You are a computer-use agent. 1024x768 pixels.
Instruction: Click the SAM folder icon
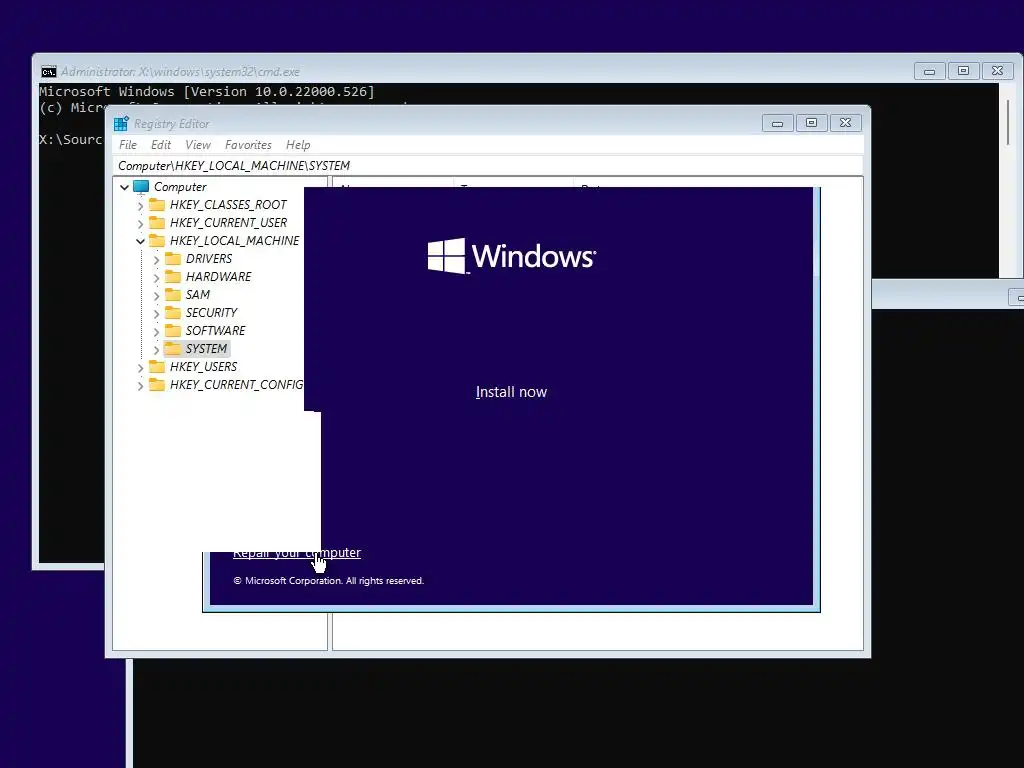(172, 295)
